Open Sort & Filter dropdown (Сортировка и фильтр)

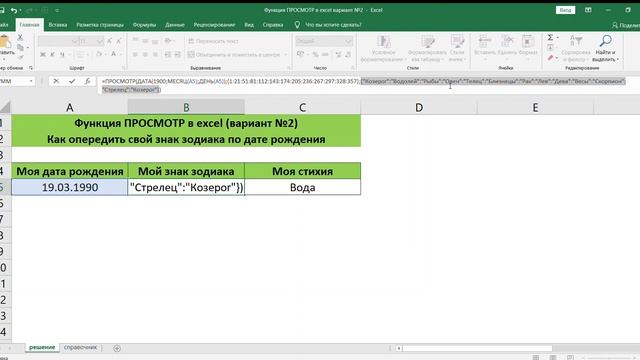[576, 49]
